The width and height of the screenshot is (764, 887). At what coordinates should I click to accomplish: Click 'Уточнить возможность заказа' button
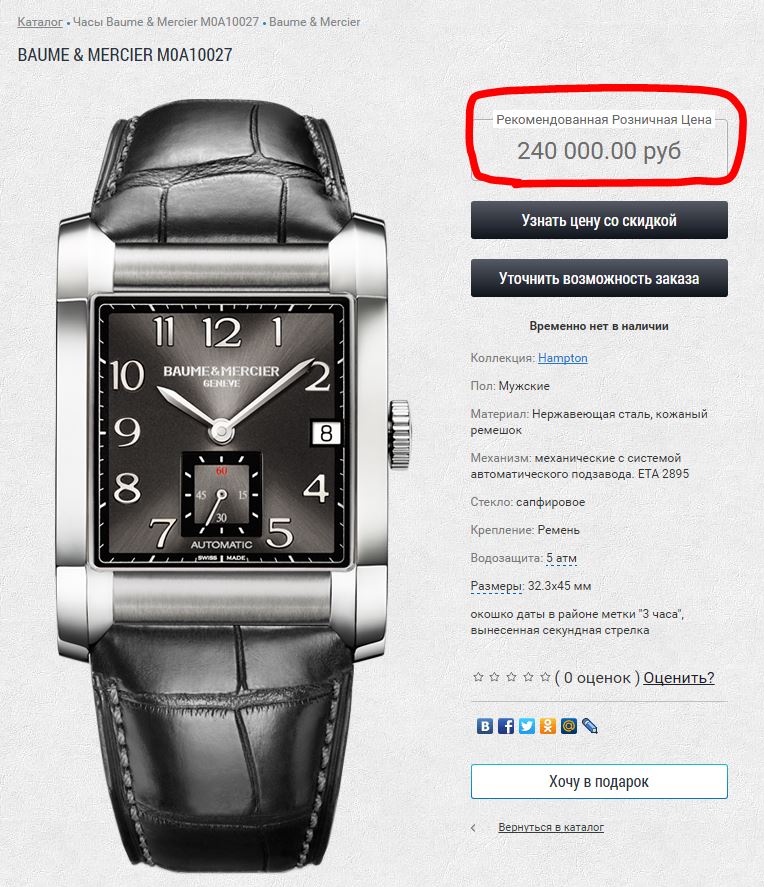[x=599, y=278]
